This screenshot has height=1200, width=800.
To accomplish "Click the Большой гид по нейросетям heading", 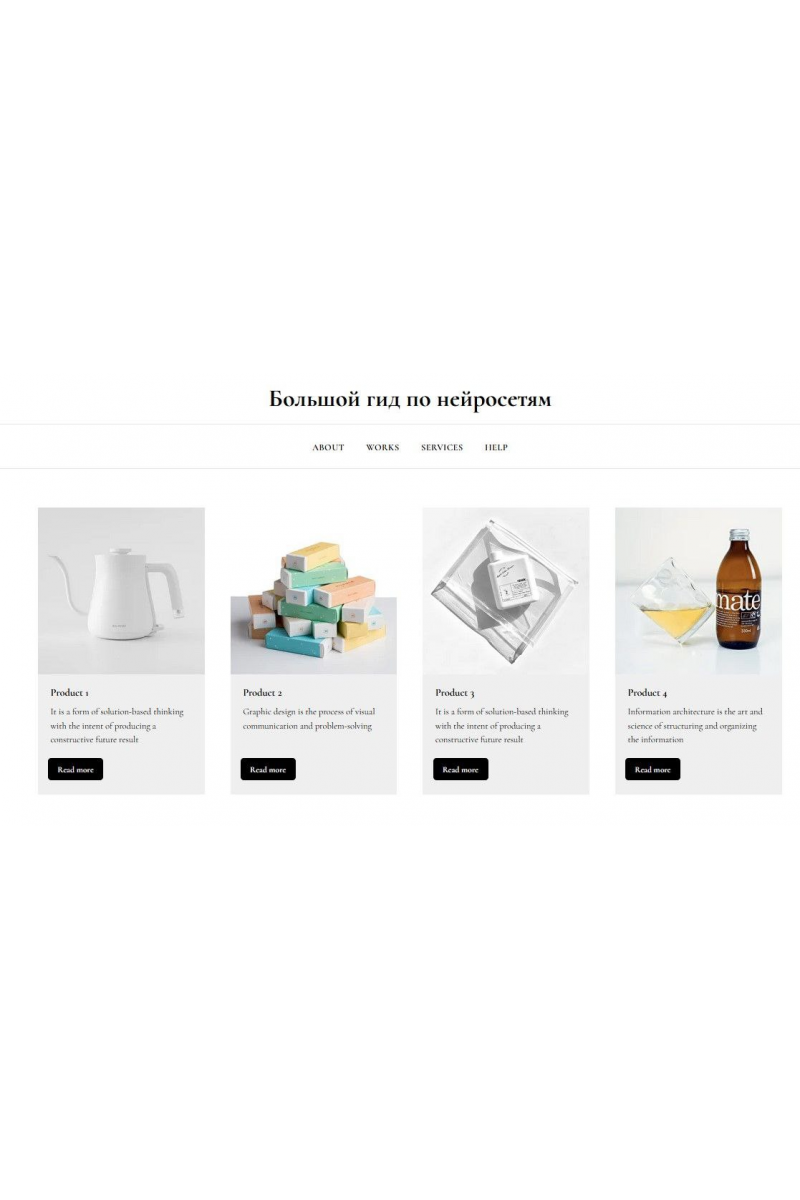I will [410, 399].
